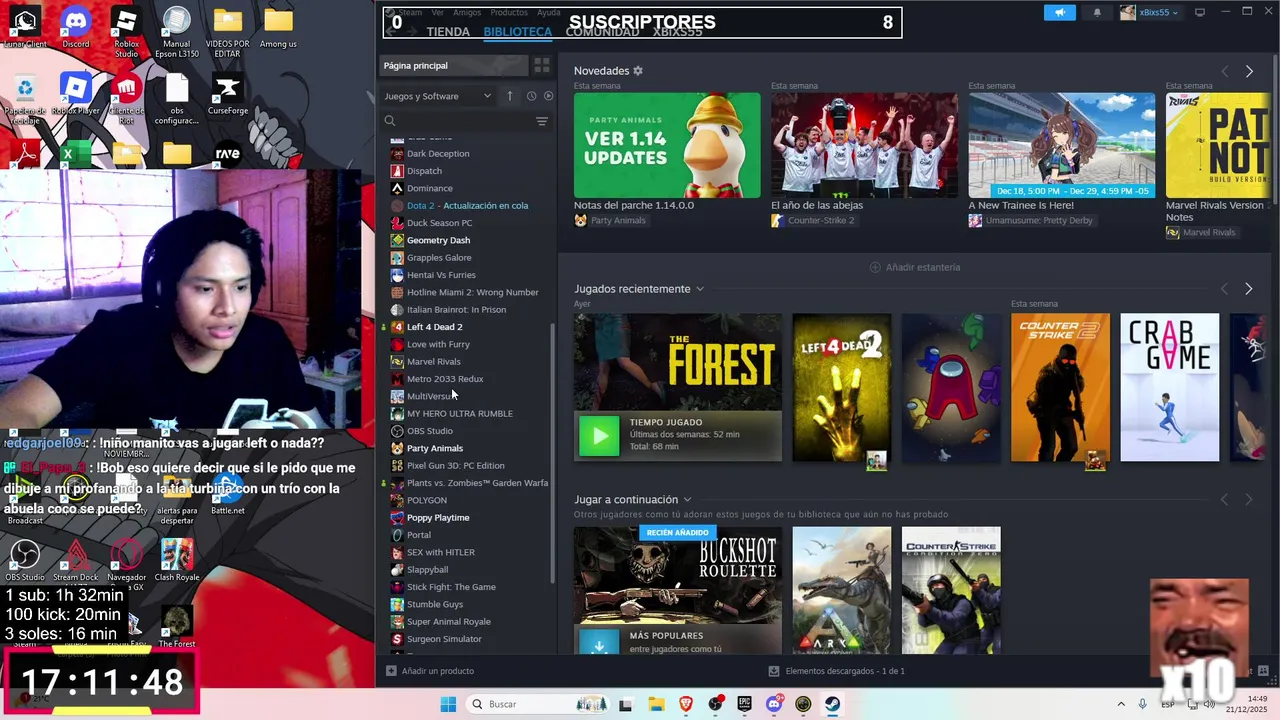This screenshot has width=1280, height=720.
Task: Select ARK cover in Jugar a continuación
Action: pyautogui.click(x=841, y=591)
